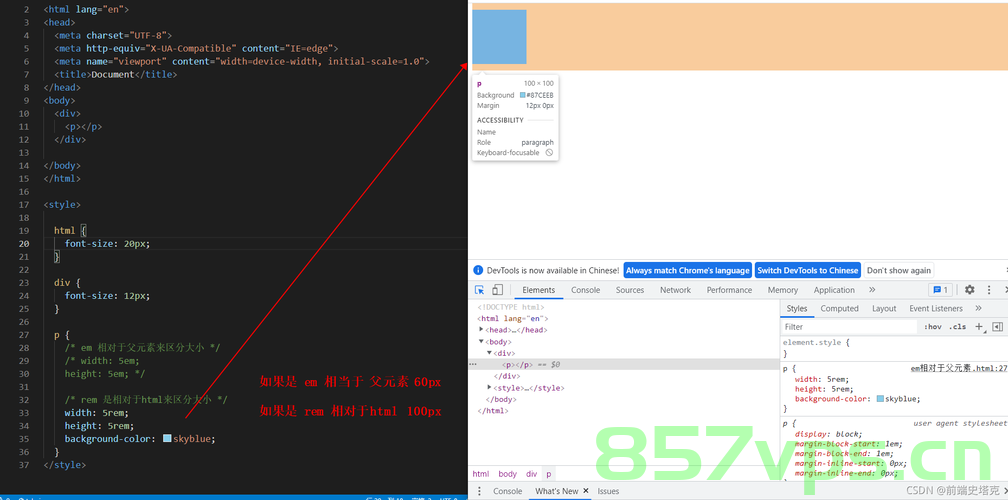This screenshot has height=500, width=1008.
Task: Click 'margin-block-start: 1em' in user agent styles
Action: 849,443
